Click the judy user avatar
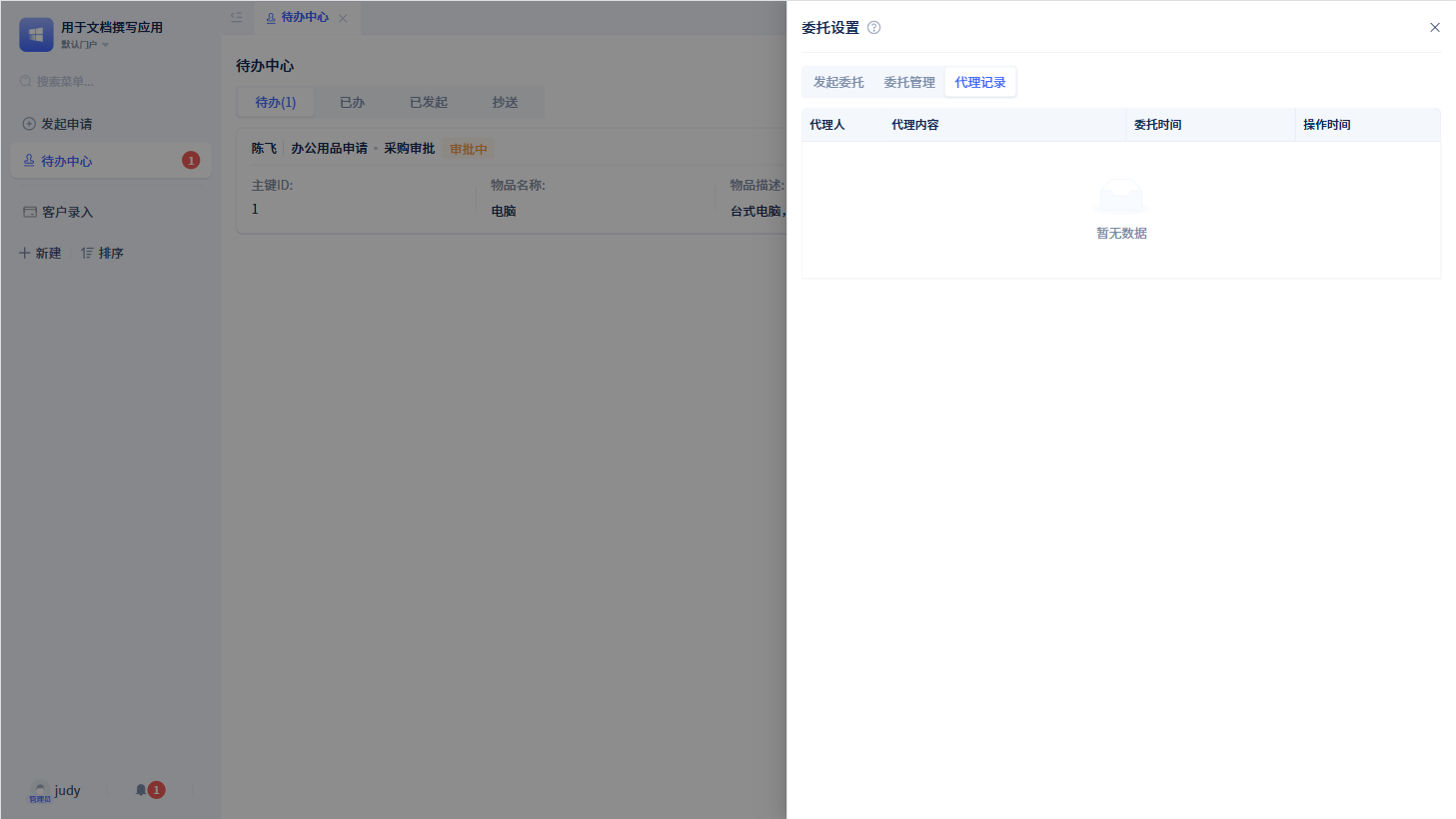This screenshot has height=819, width=1456. 40,792
